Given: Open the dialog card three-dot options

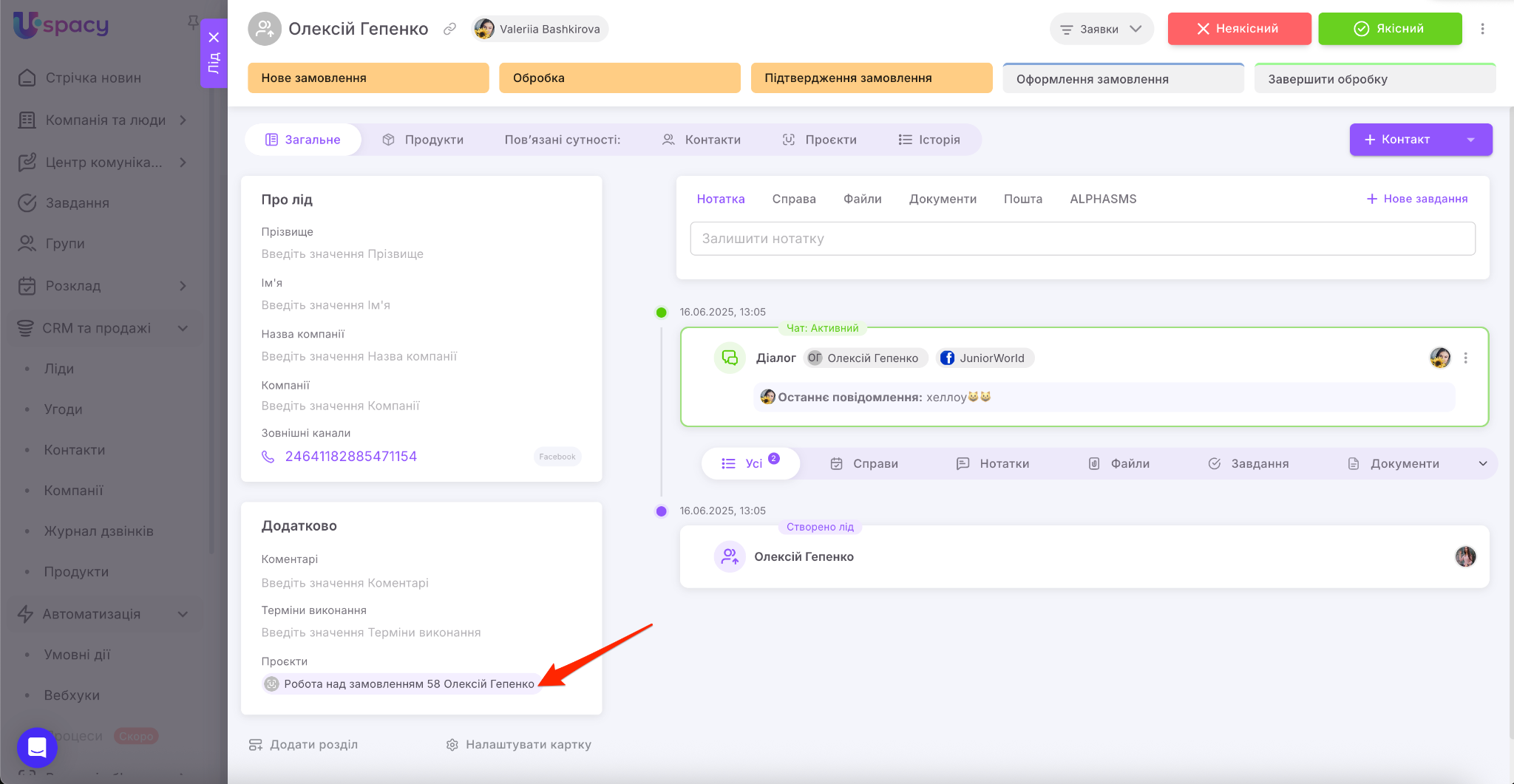Looking at the screenshot, I should 1465,358.
